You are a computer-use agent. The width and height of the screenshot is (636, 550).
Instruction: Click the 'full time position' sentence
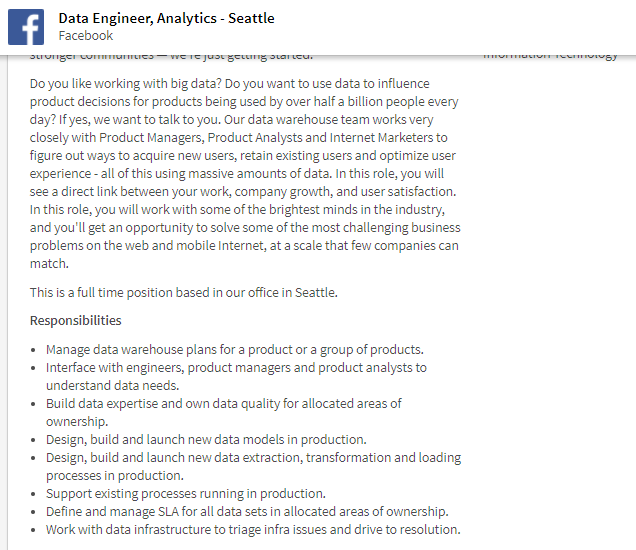(184, 292)
